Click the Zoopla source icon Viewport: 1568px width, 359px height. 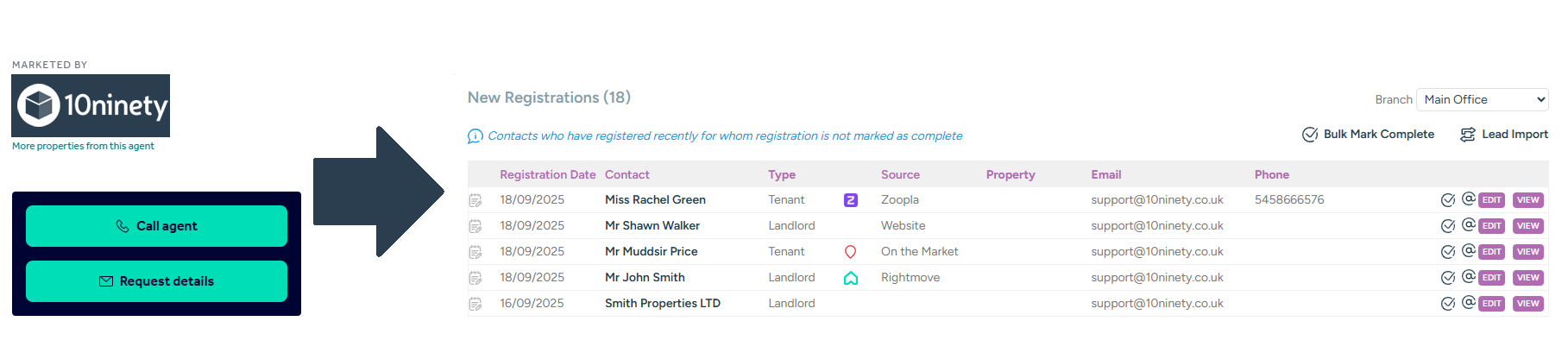tap(850, 200)
